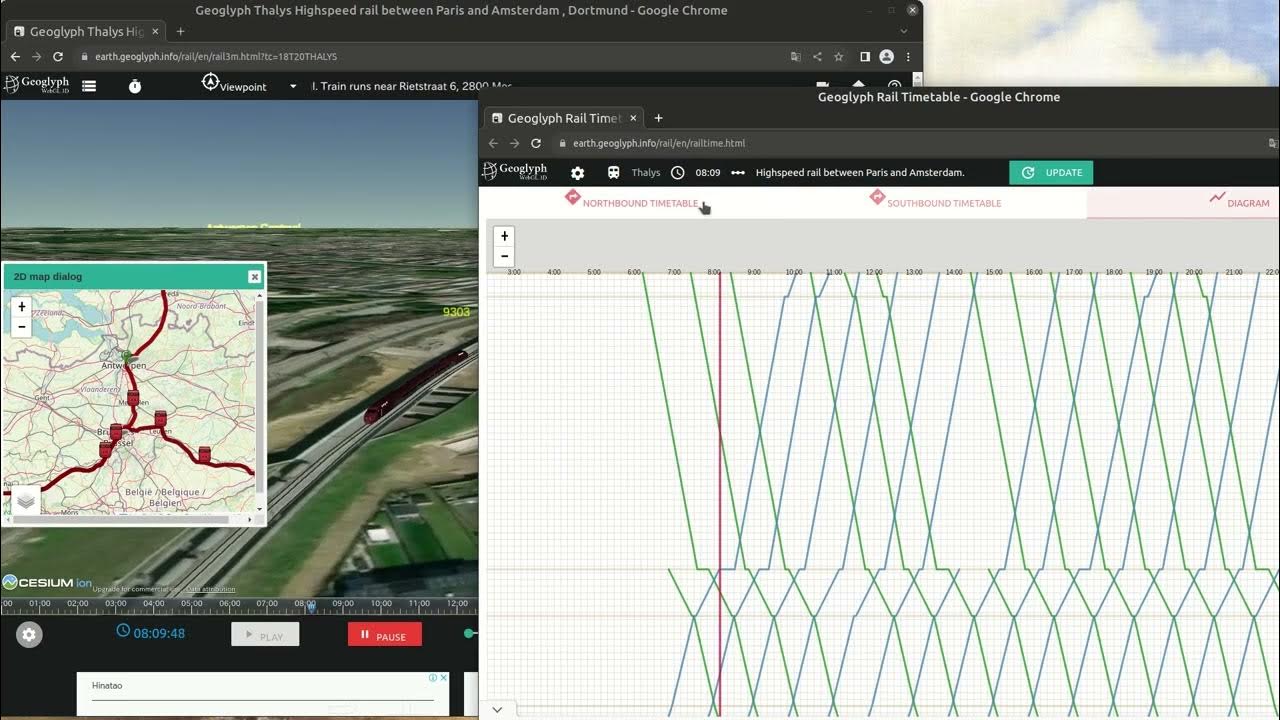
Task: Zoom out on the 2D map dialog
Action: coord(21,326)
